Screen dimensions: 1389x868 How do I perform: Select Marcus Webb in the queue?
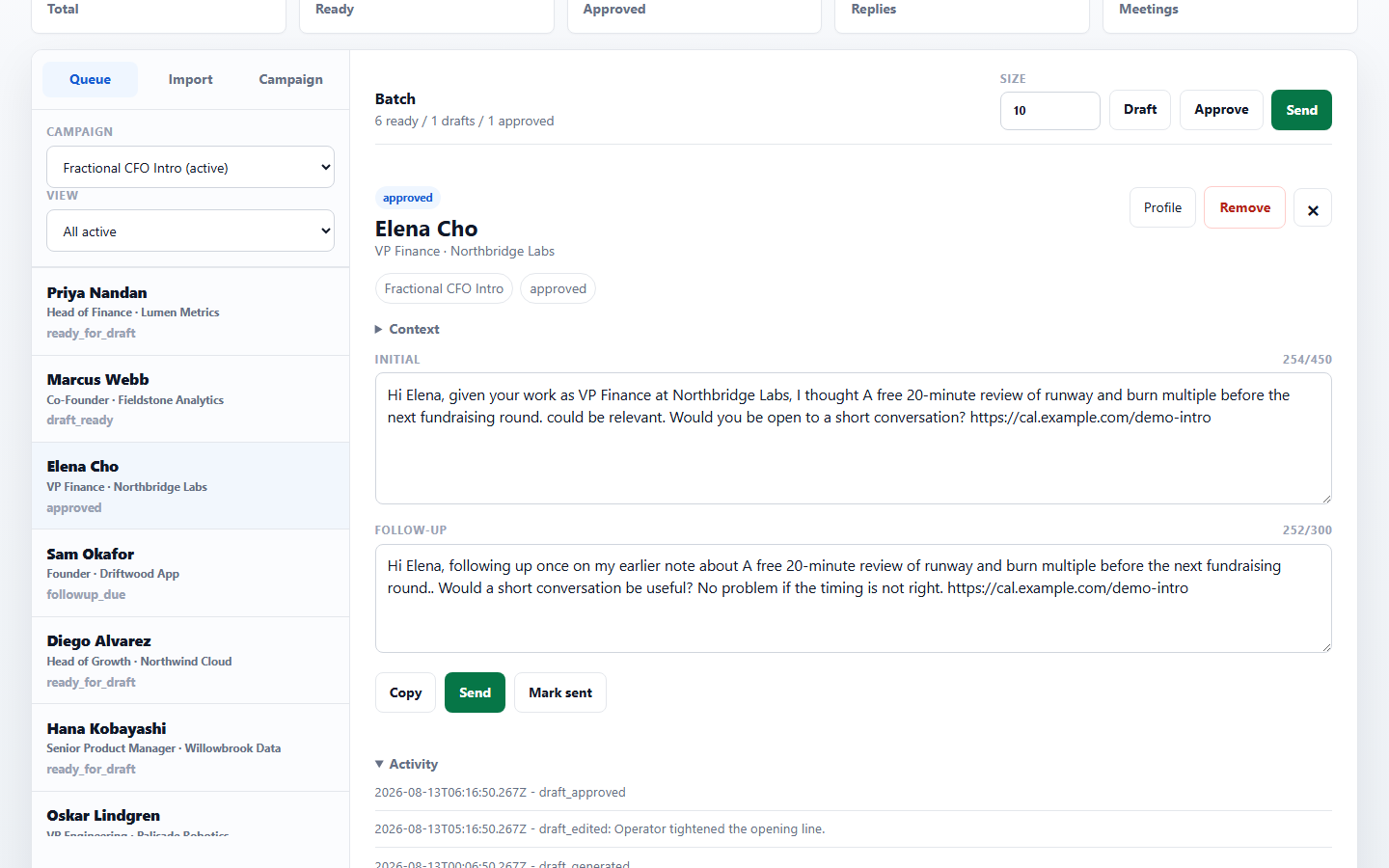click(191, 398)
